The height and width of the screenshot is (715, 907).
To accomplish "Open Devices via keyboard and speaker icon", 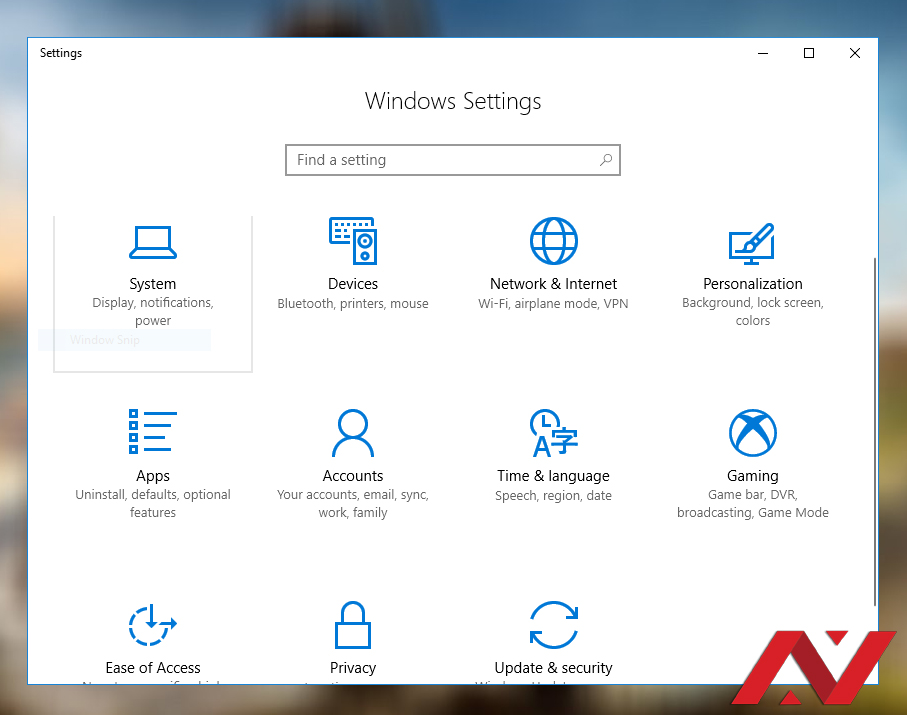I will 352,241.
